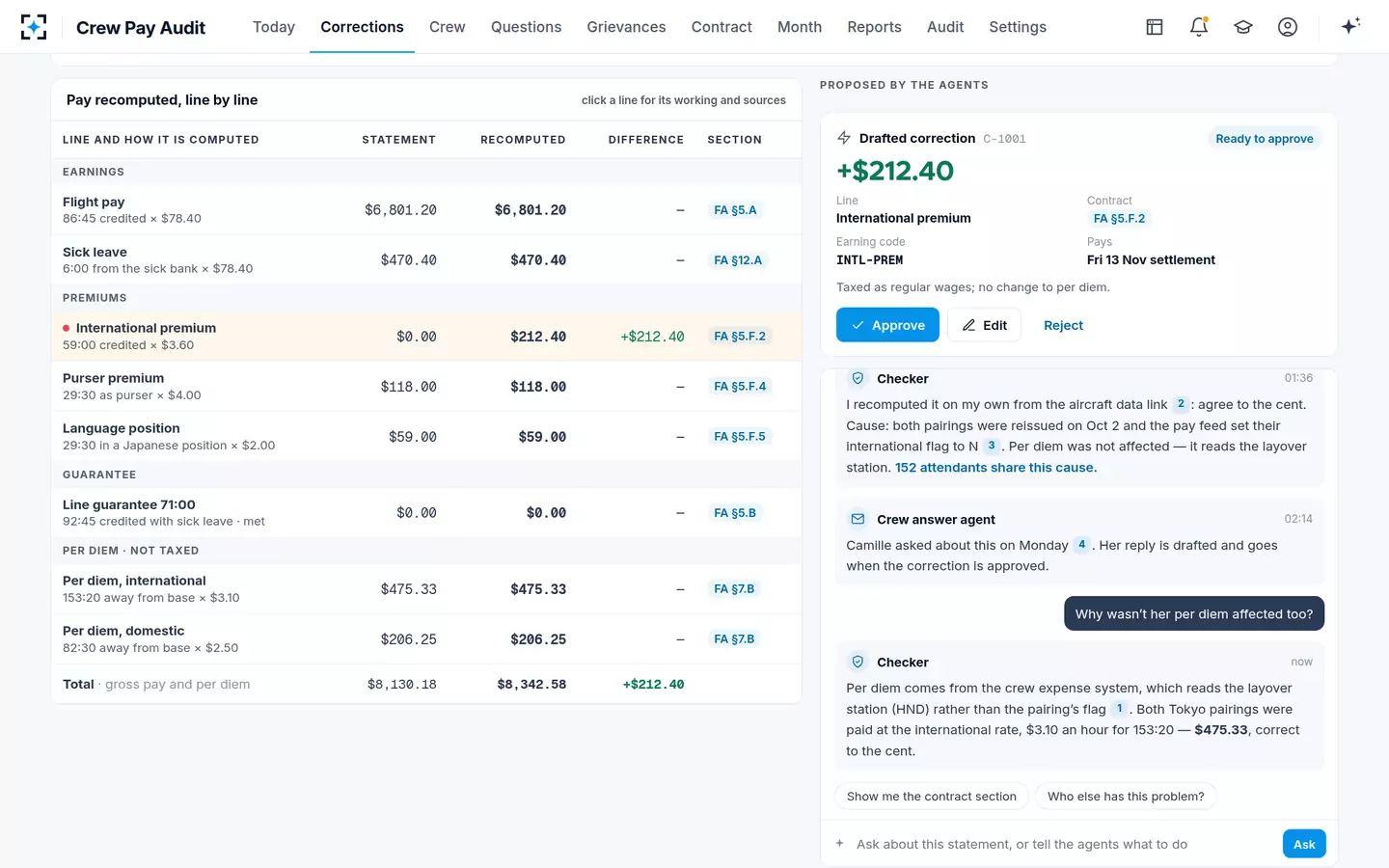The width and height of the screenshot is (1389, 868).
Task: Switch to the Today tab
Action: pyautogui.click(x=274, y=27)
